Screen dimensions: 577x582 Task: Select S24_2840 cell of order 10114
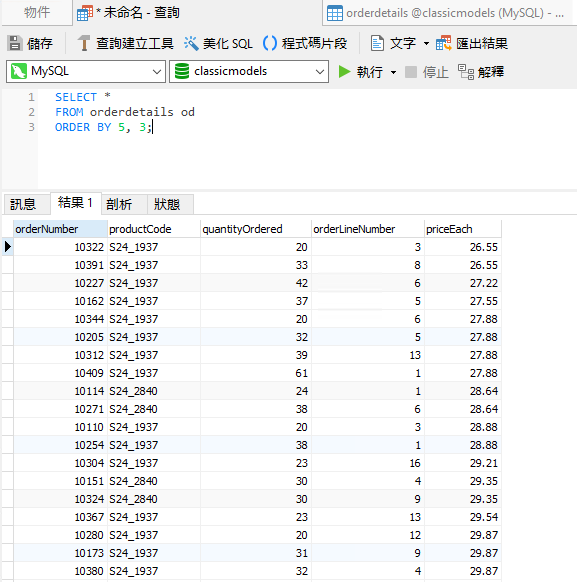click(154, 391)
